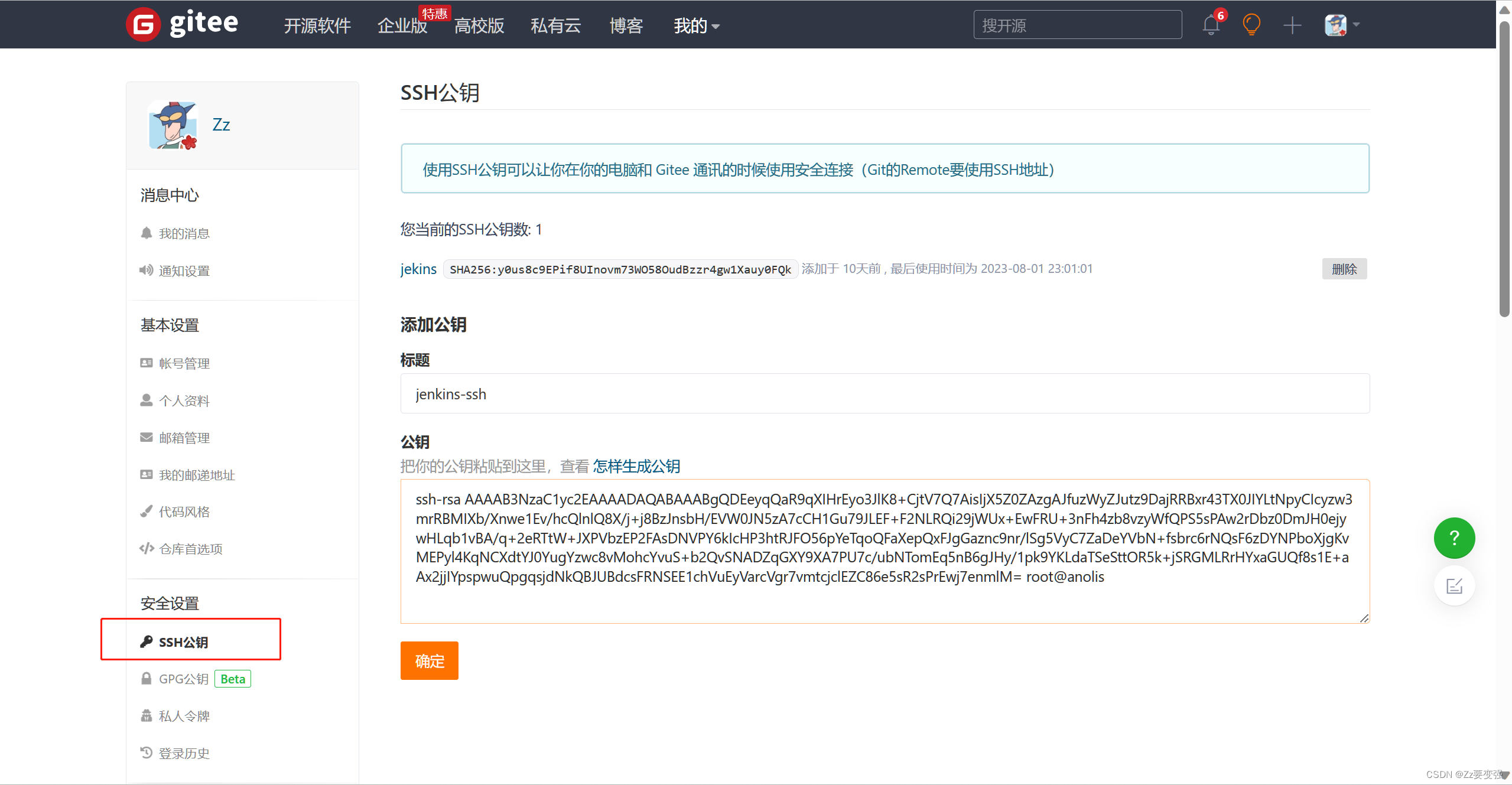
Task: Click the floating question mark help button
Action: pos(1454,538)
